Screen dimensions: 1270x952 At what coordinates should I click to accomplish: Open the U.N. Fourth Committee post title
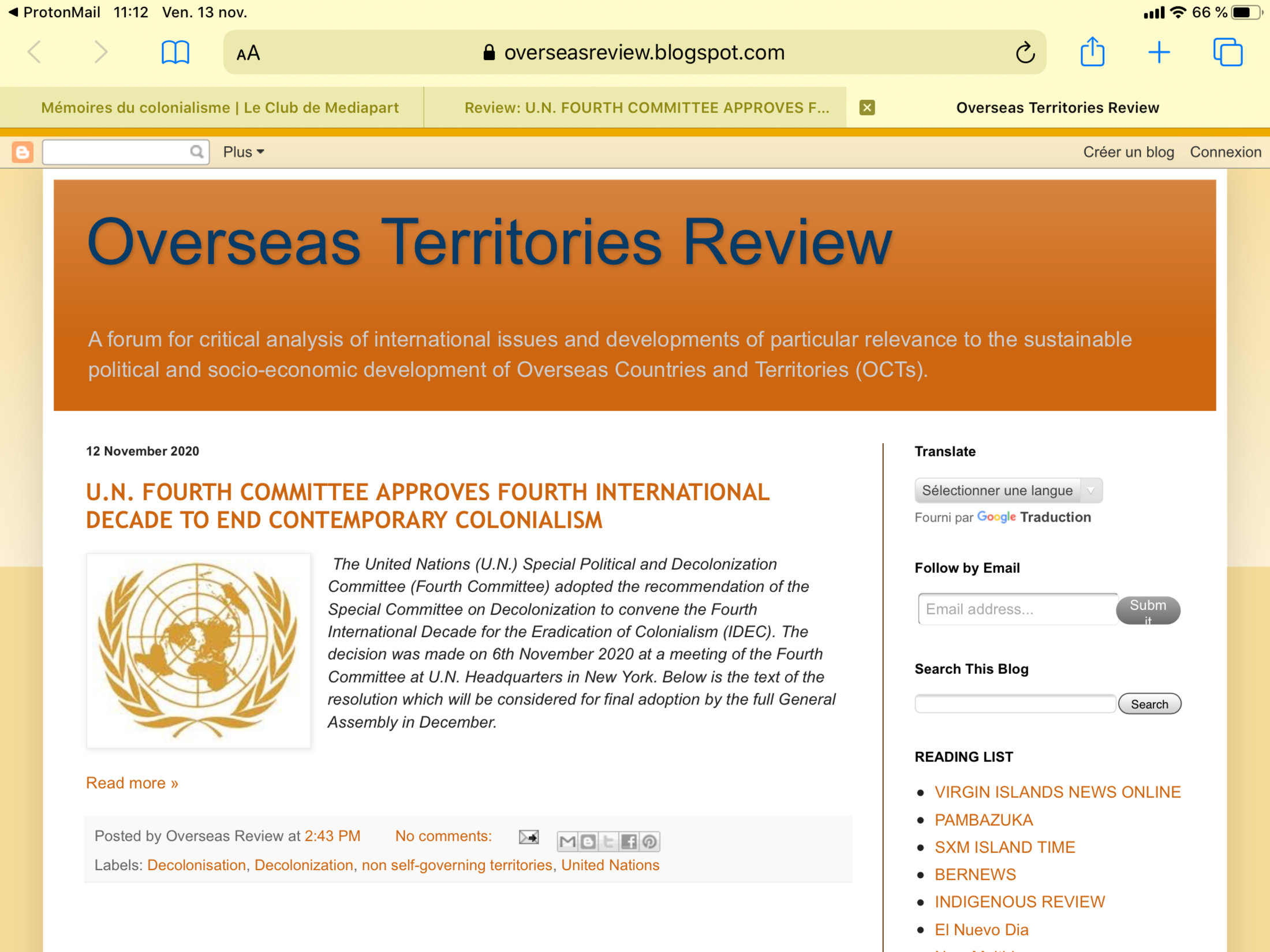[x=428, y=506]
